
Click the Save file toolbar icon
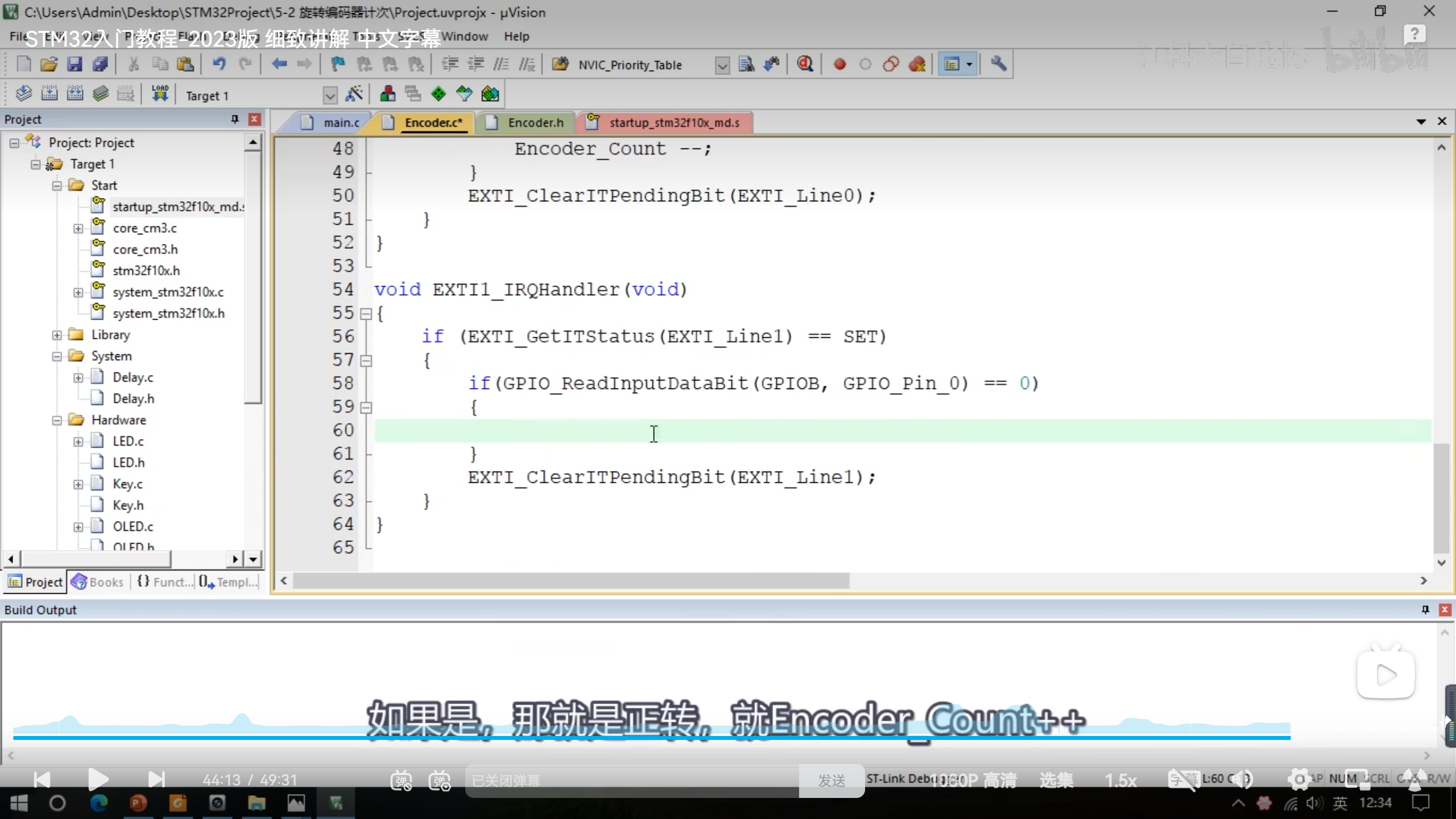75,64
